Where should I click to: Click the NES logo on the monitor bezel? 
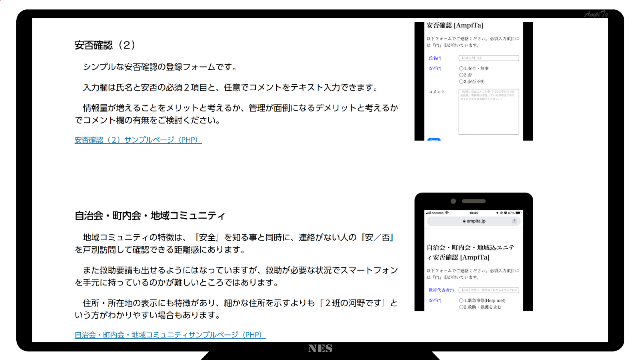point(320,348)
